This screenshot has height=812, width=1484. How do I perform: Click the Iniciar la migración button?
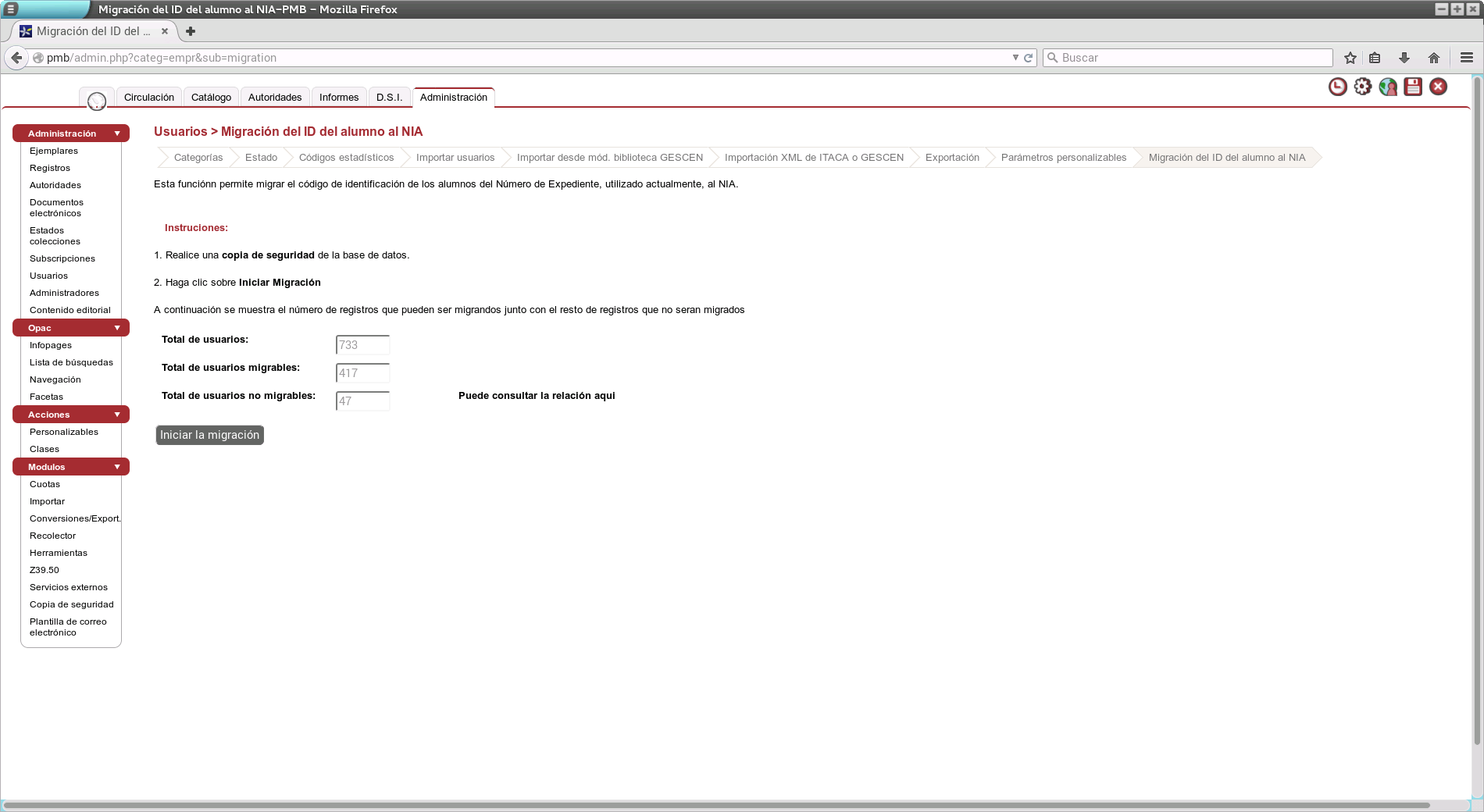[209, 435]
